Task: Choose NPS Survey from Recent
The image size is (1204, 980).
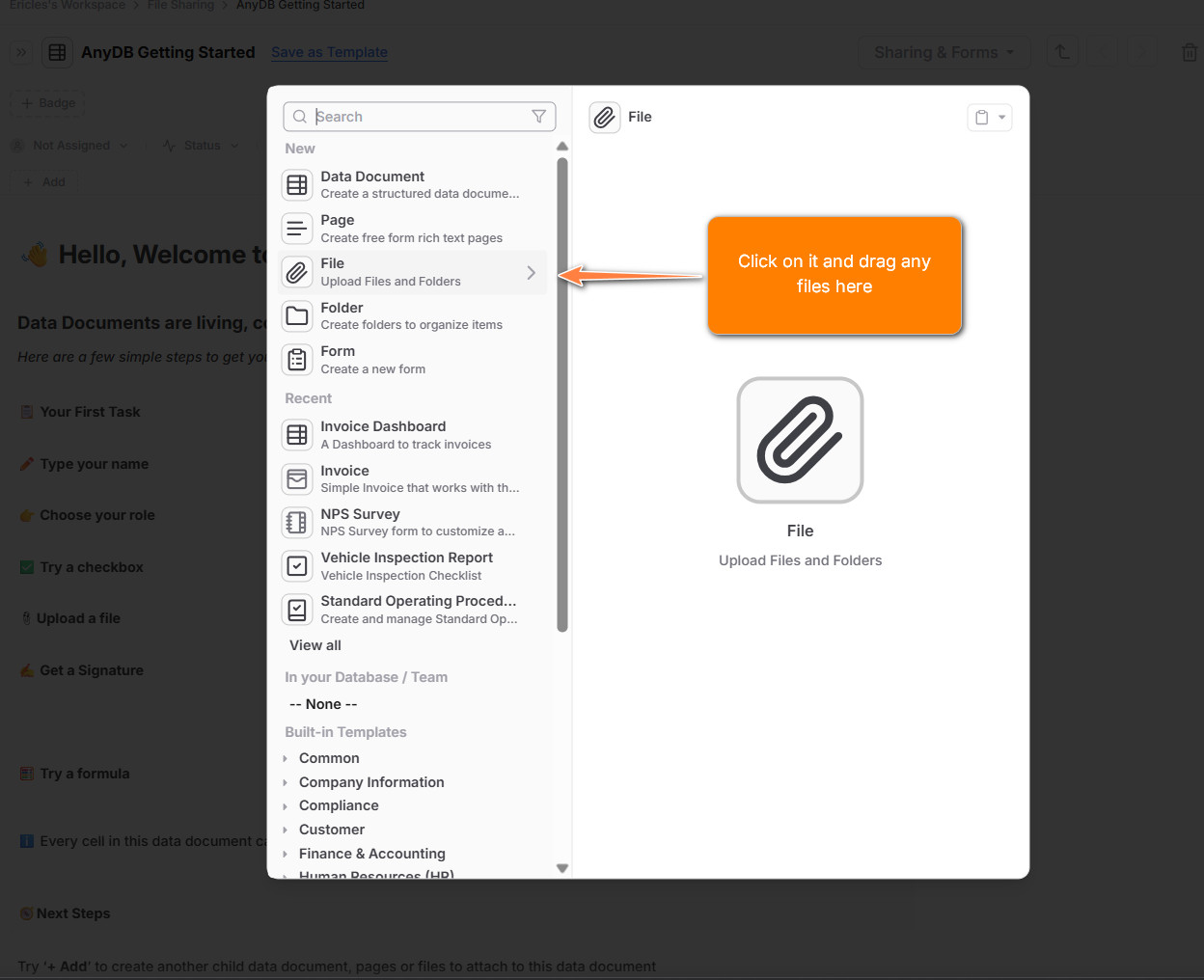Action: (413, 522)
